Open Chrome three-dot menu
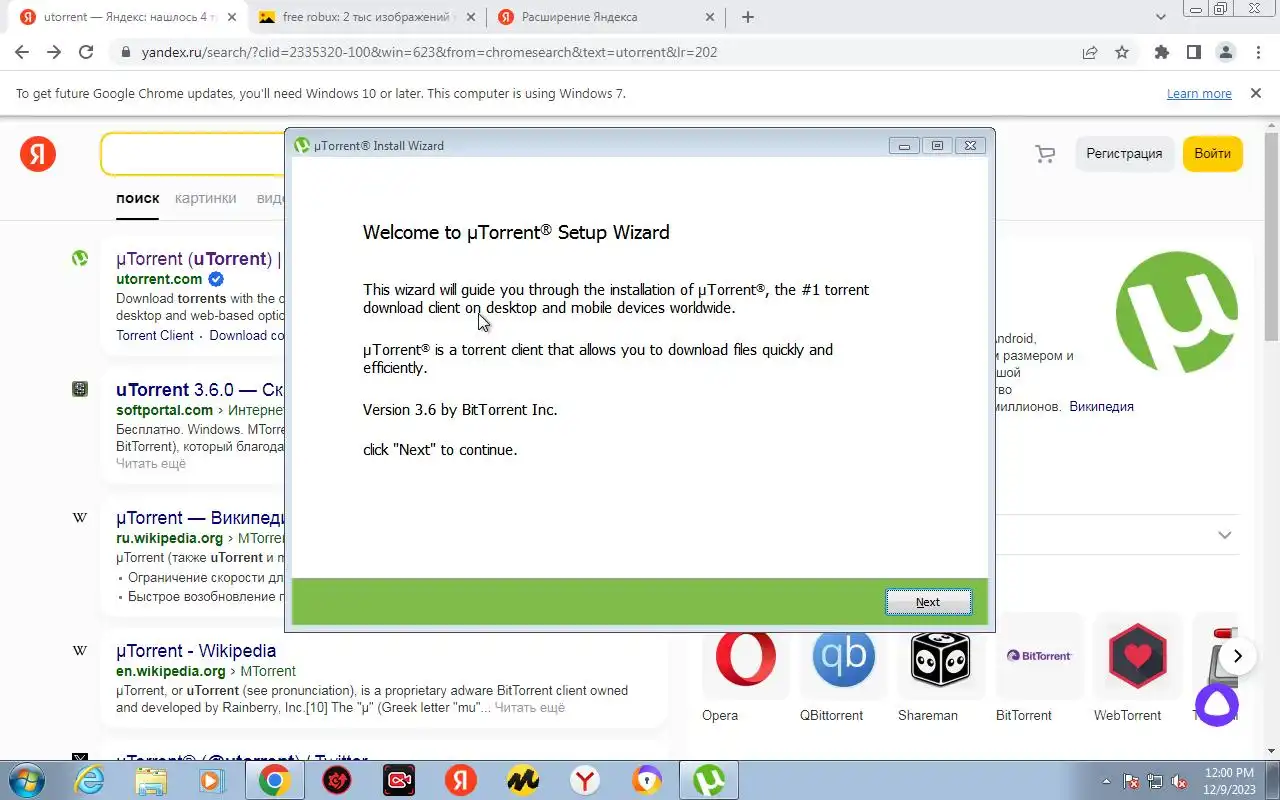The image size is (1280, 800). pyautogui.click(x=1257, y=52)
